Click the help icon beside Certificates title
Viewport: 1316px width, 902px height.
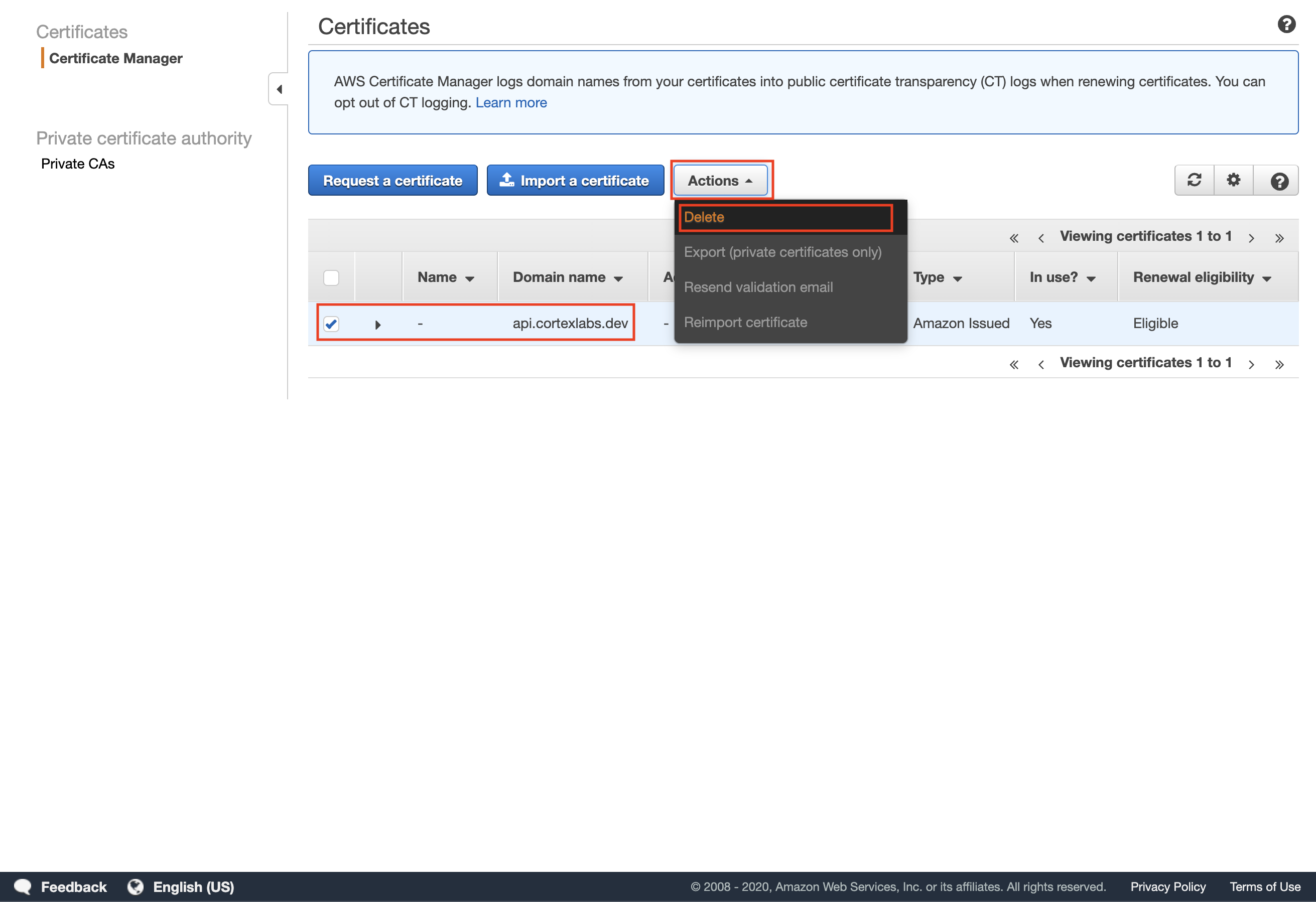(1286, 25)
